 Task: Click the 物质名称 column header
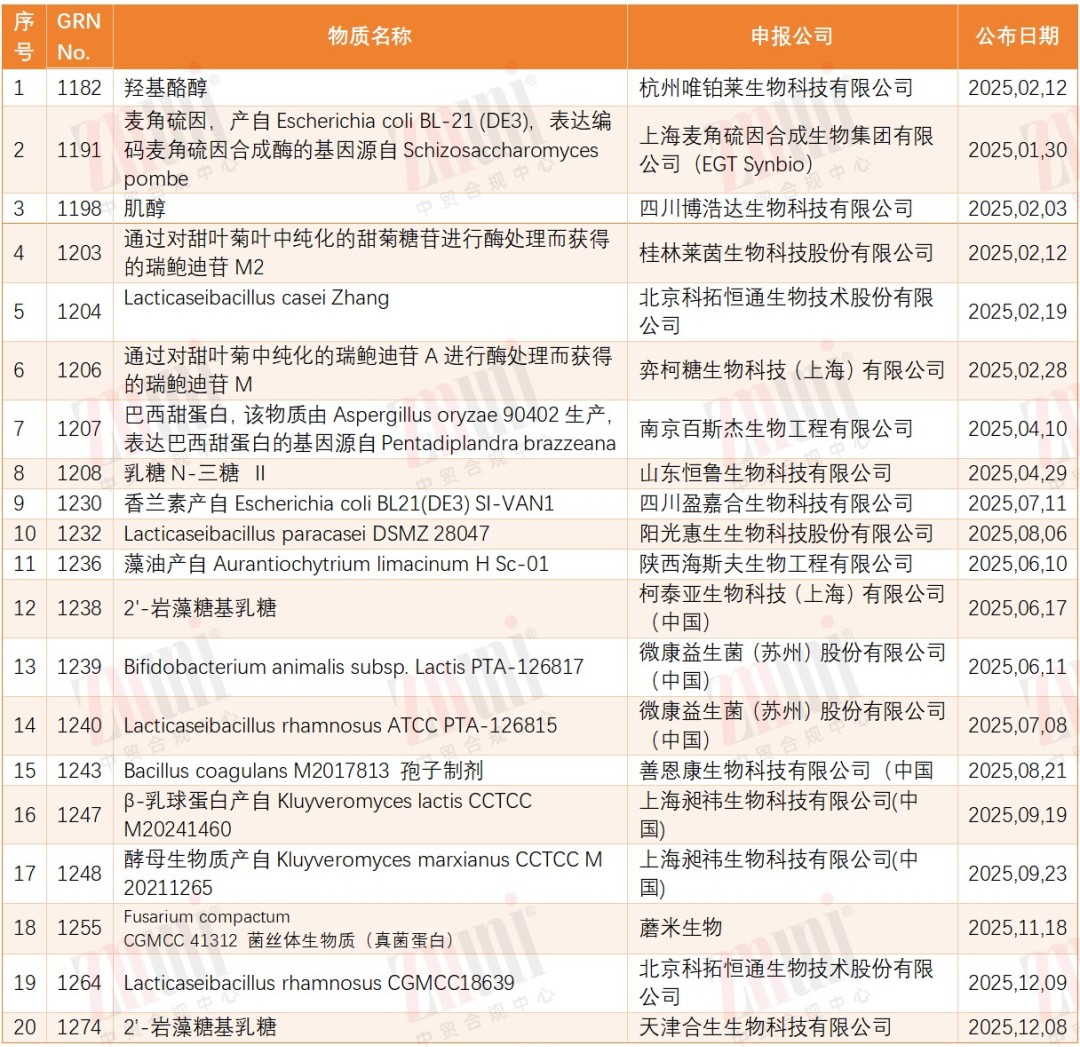(370, 36)
